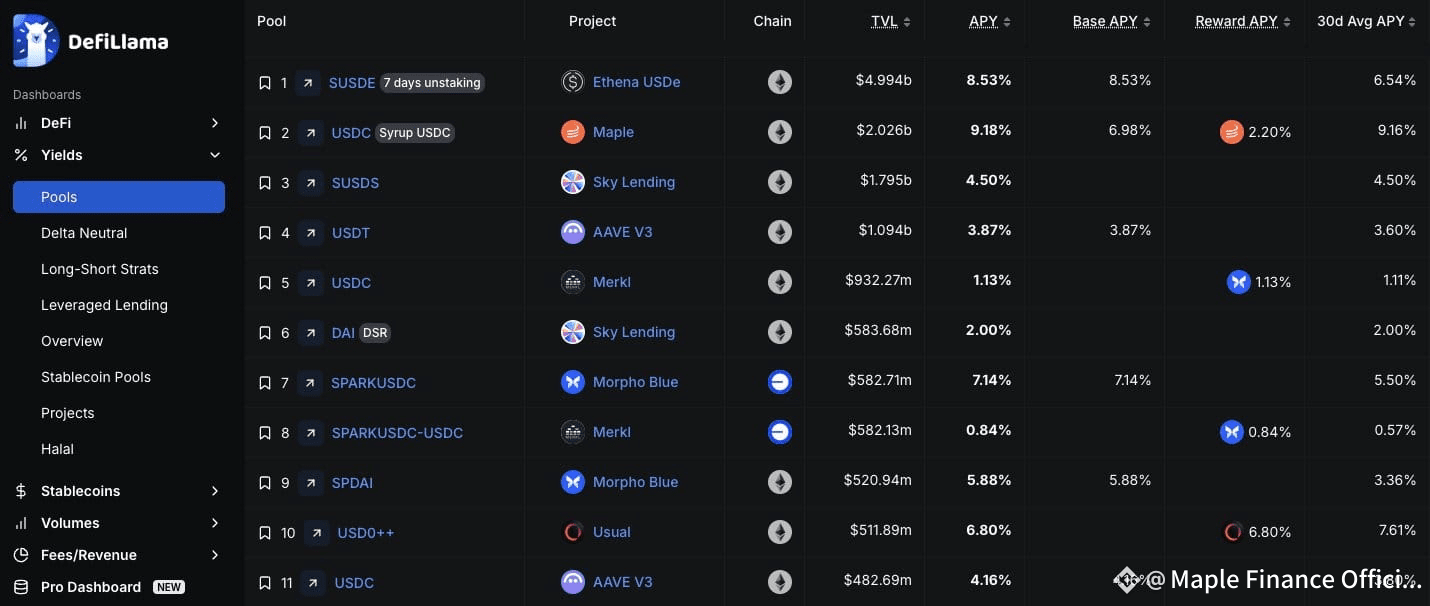Image resolution: width=1430 pixels, height=606 pixels.
Task: Open external link arrow for SUSDE pool
Action: 308,83
